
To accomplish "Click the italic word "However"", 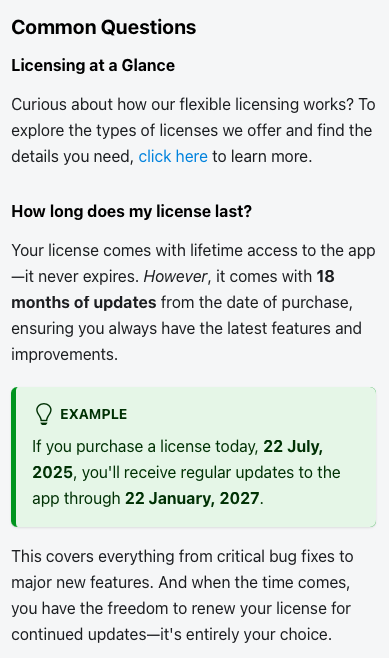I will tap(175, 277).
